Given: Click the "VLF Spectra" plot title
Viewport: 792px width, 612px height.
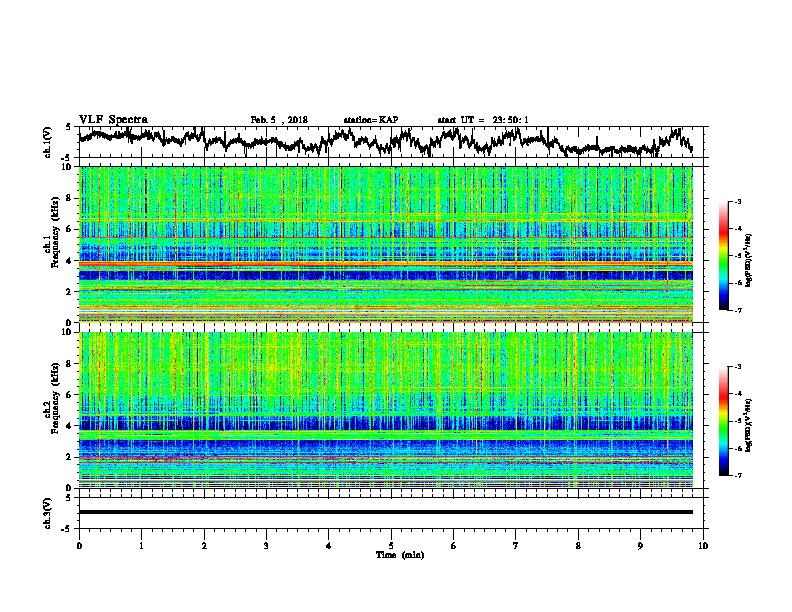Looking at the screenshot, I should point(113,120).
